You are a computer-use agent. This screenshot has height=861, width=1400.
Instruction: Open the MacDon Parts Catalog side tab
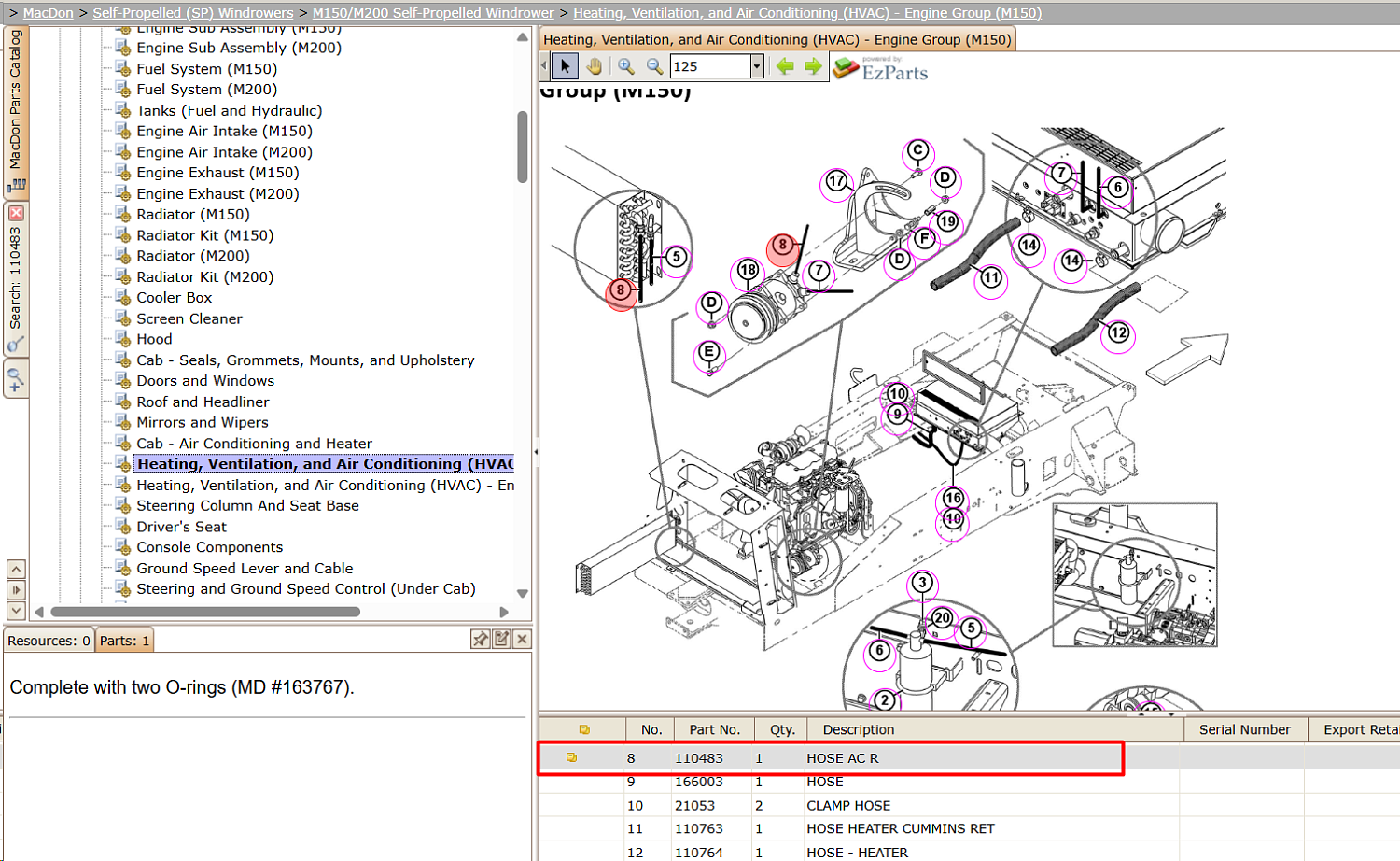[16, 112]
